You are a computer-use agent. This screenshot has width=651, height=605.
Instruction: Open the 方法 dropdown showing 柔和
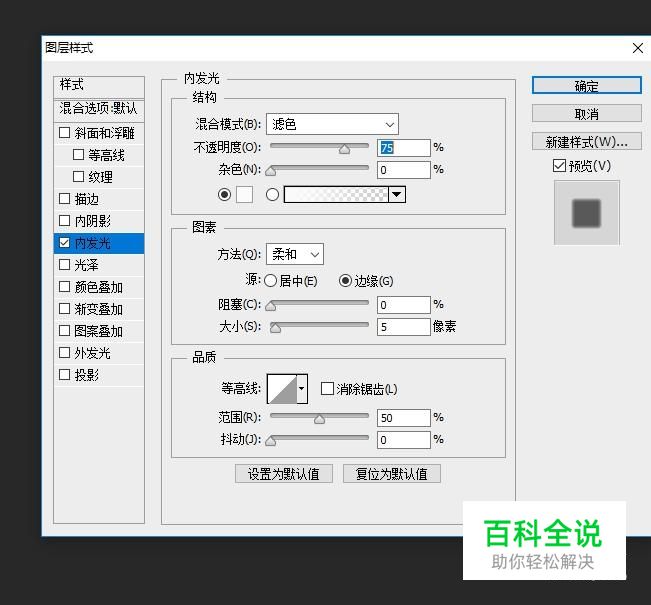(x=295, y=254)
